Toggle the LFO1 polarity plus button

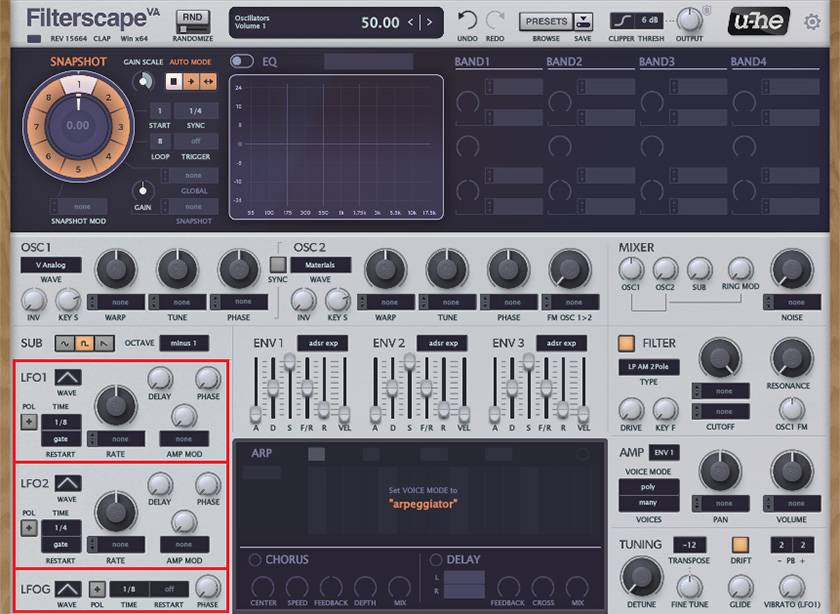pyautogui.click(x=29, y=421)
